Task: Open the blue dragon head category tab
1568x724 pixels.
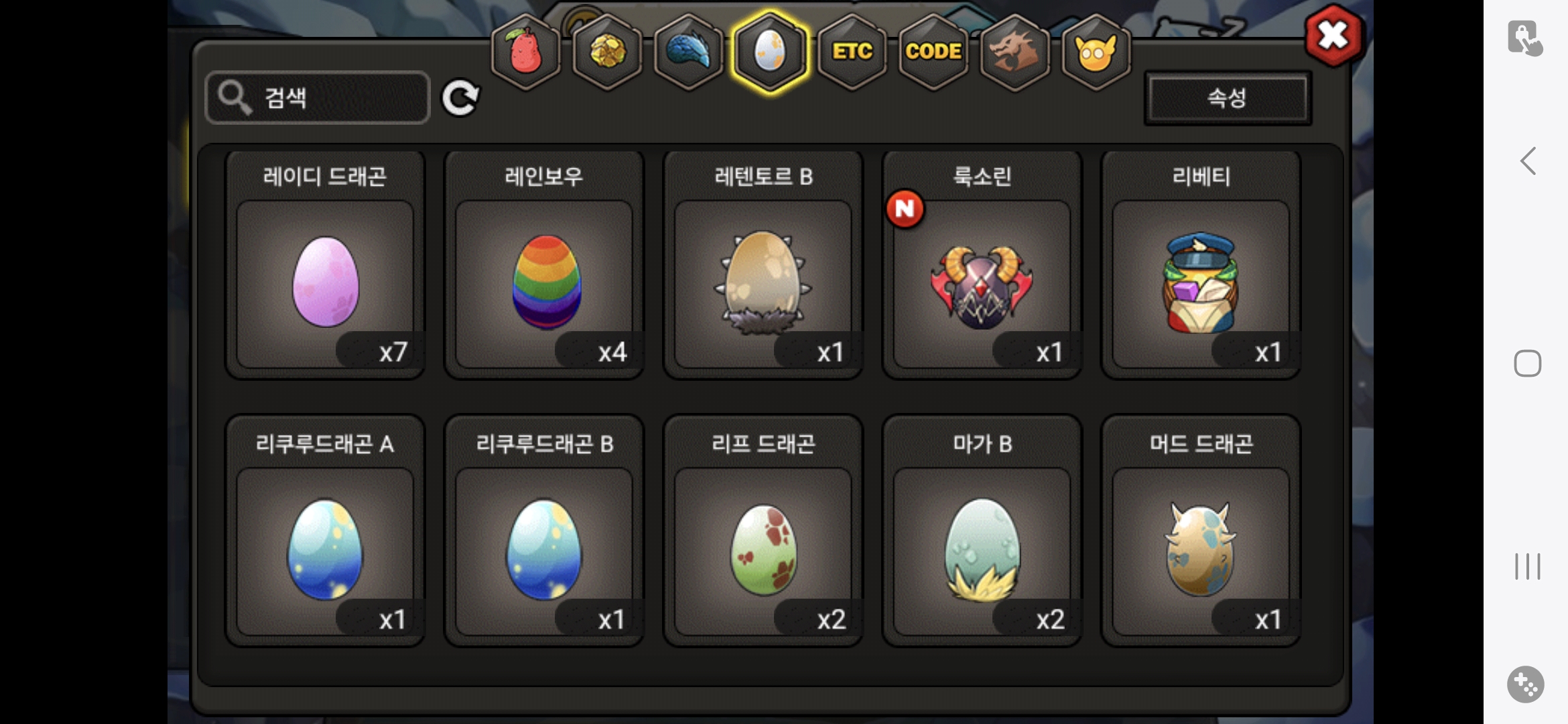Action: click(688, 52)
